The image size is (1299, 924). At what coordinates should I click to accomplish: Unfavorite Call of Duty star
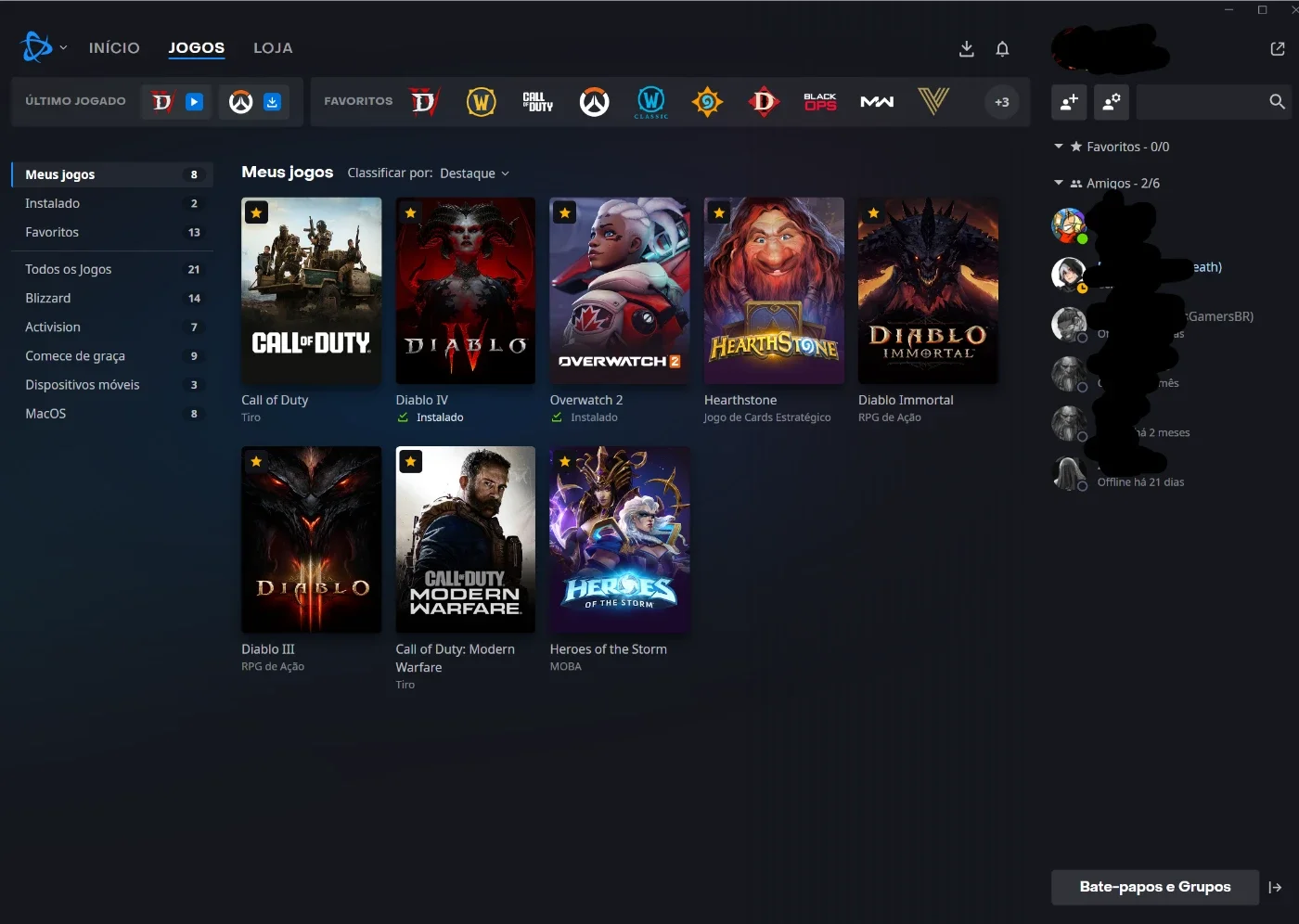point(256,212)
